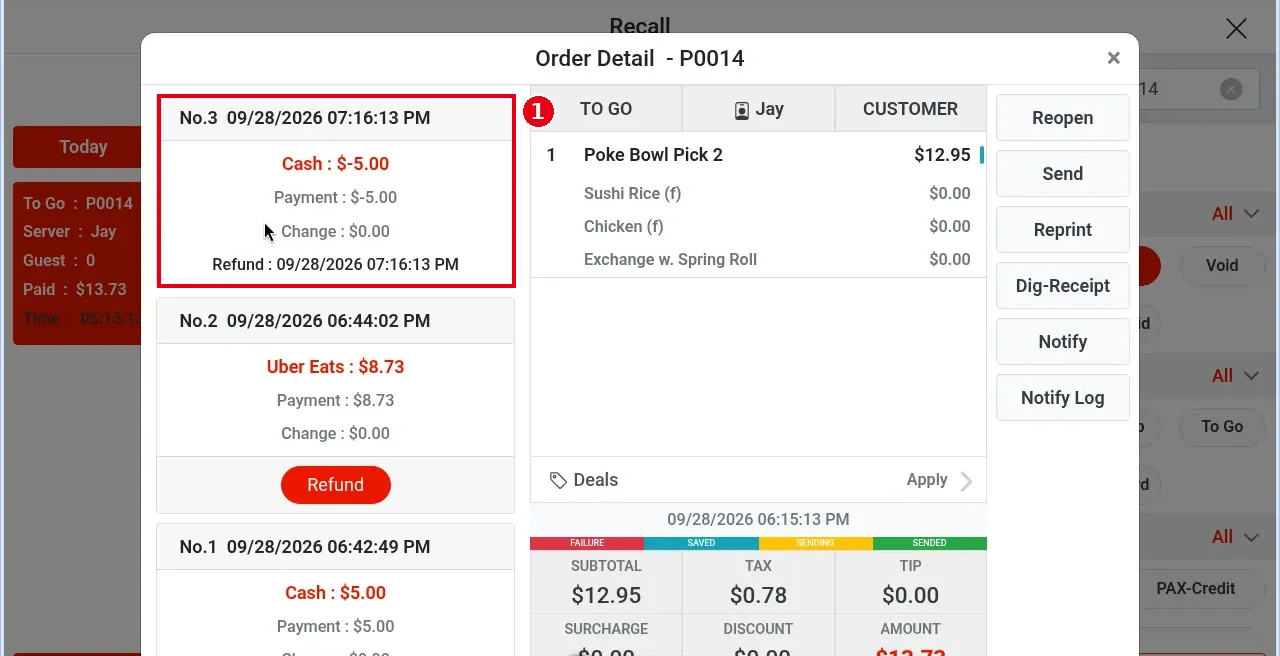Image resolution: width=1280 pixels, height=656 pixels.
Task: Click the Cash : $5.00 line
Action: [x=335, y=593]
